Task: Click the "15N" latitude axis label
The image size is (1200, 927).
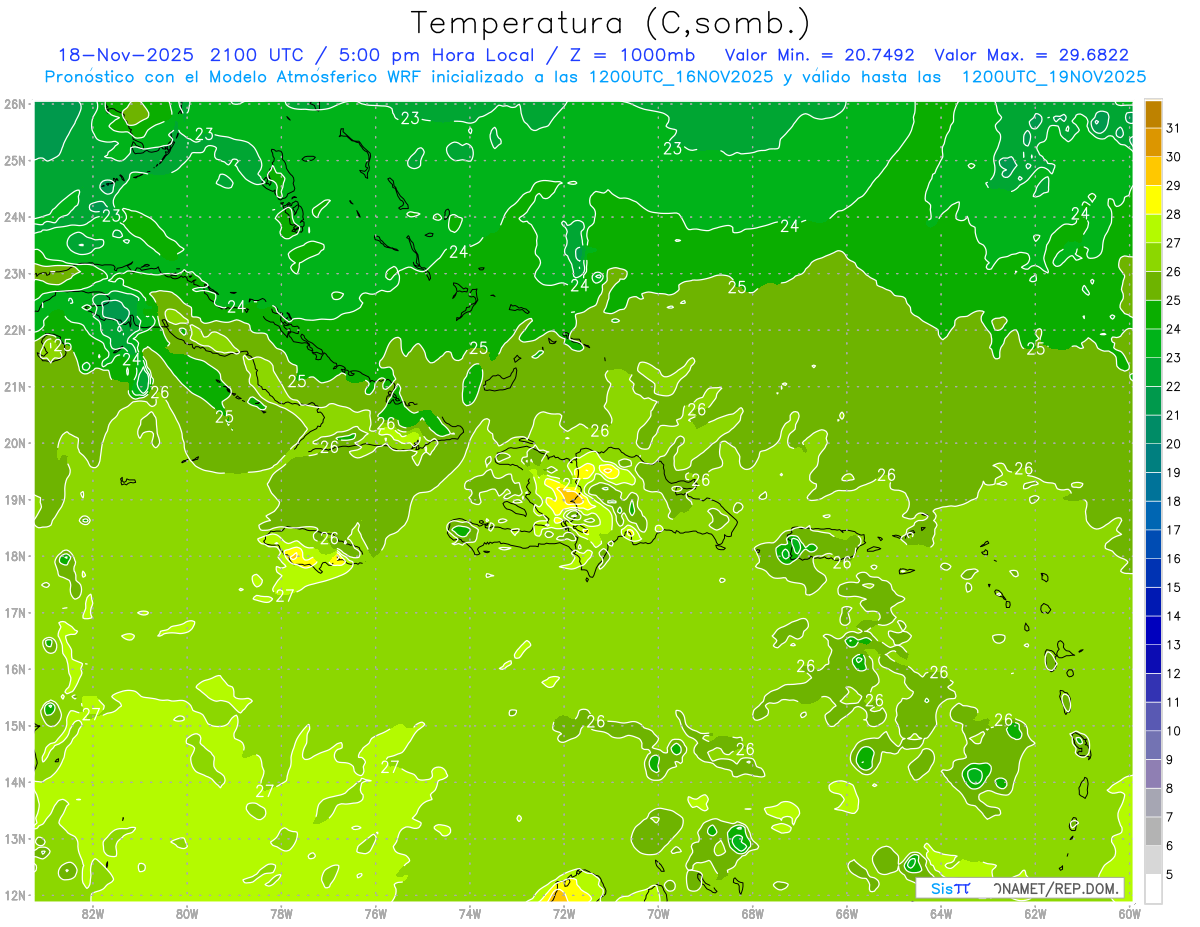Action: (15, 725)
